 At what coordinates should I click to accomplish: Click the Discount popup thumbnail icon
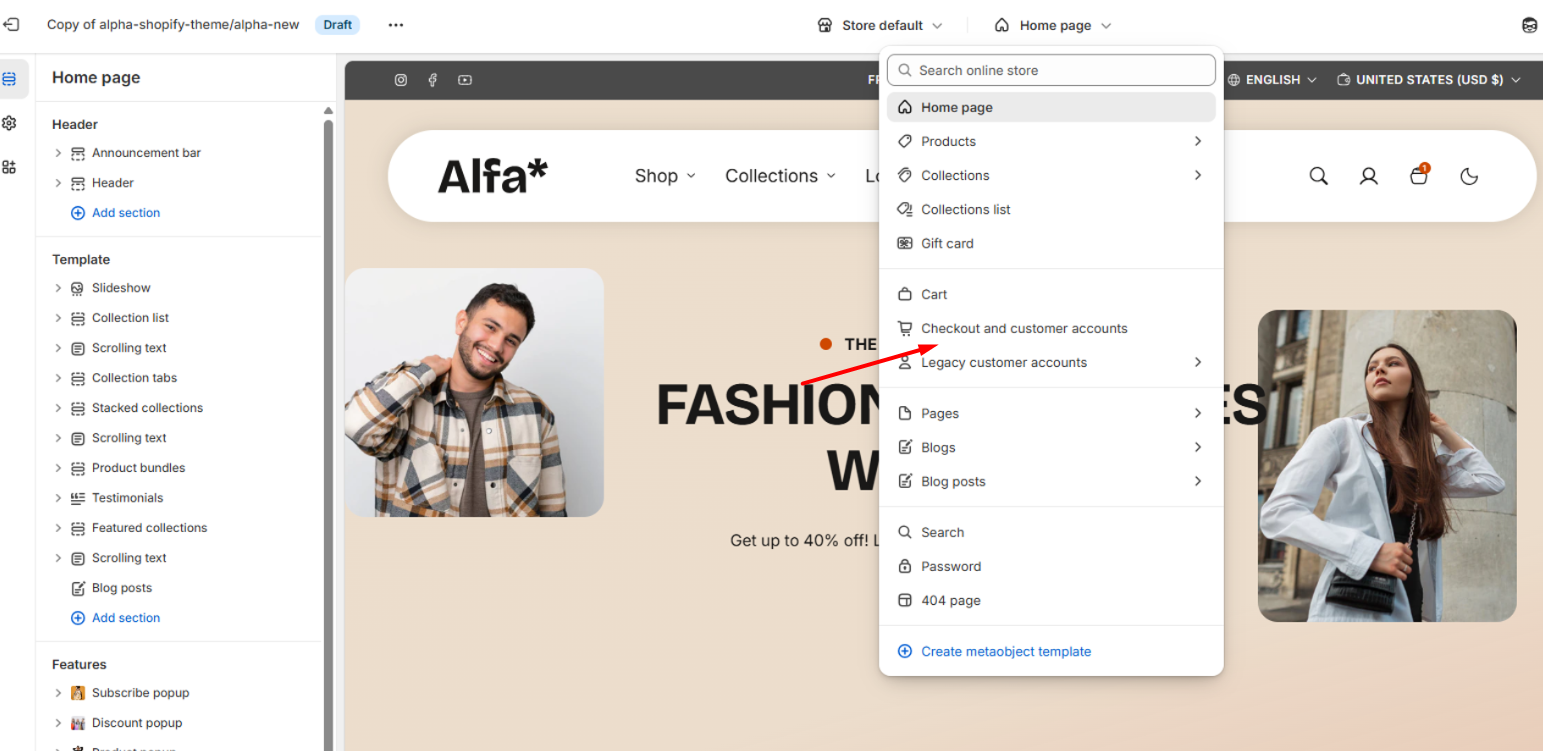[x=78, y=723]
